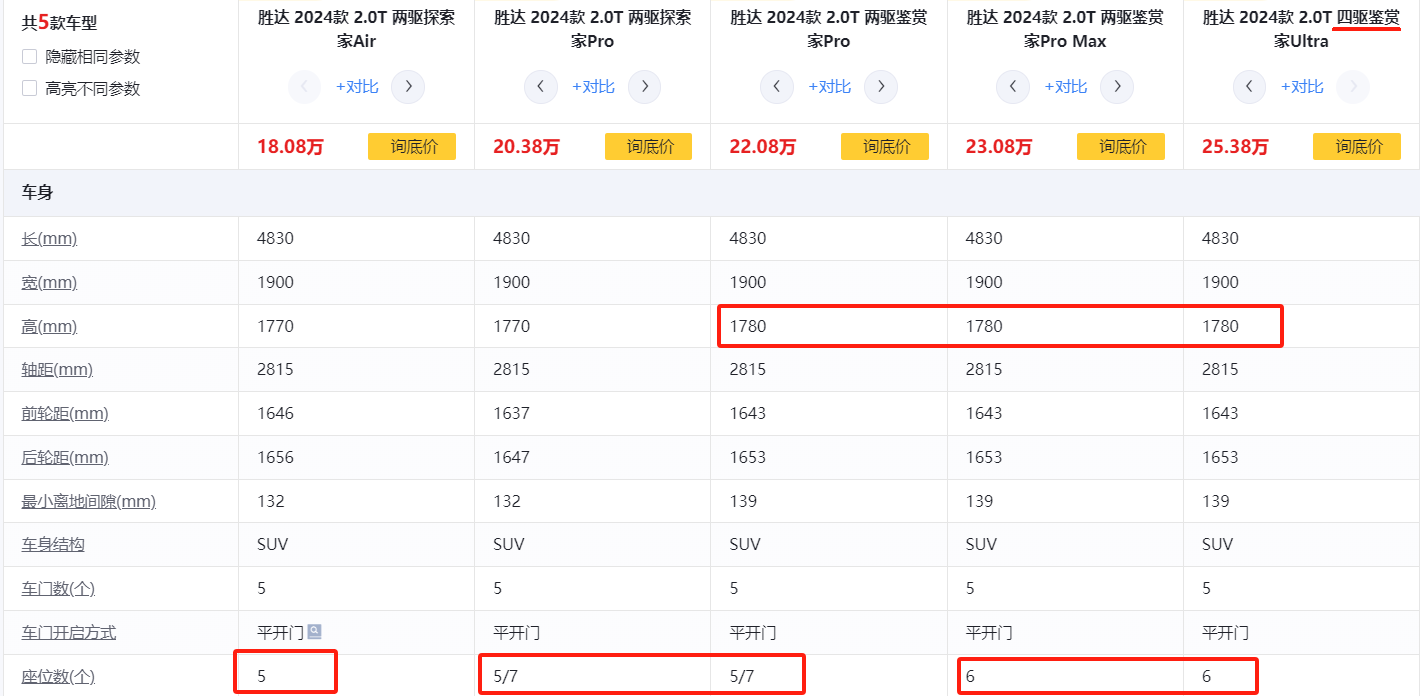Move 四驱鉴赏家Ultra column left with its arrow

pos(1249,87)
